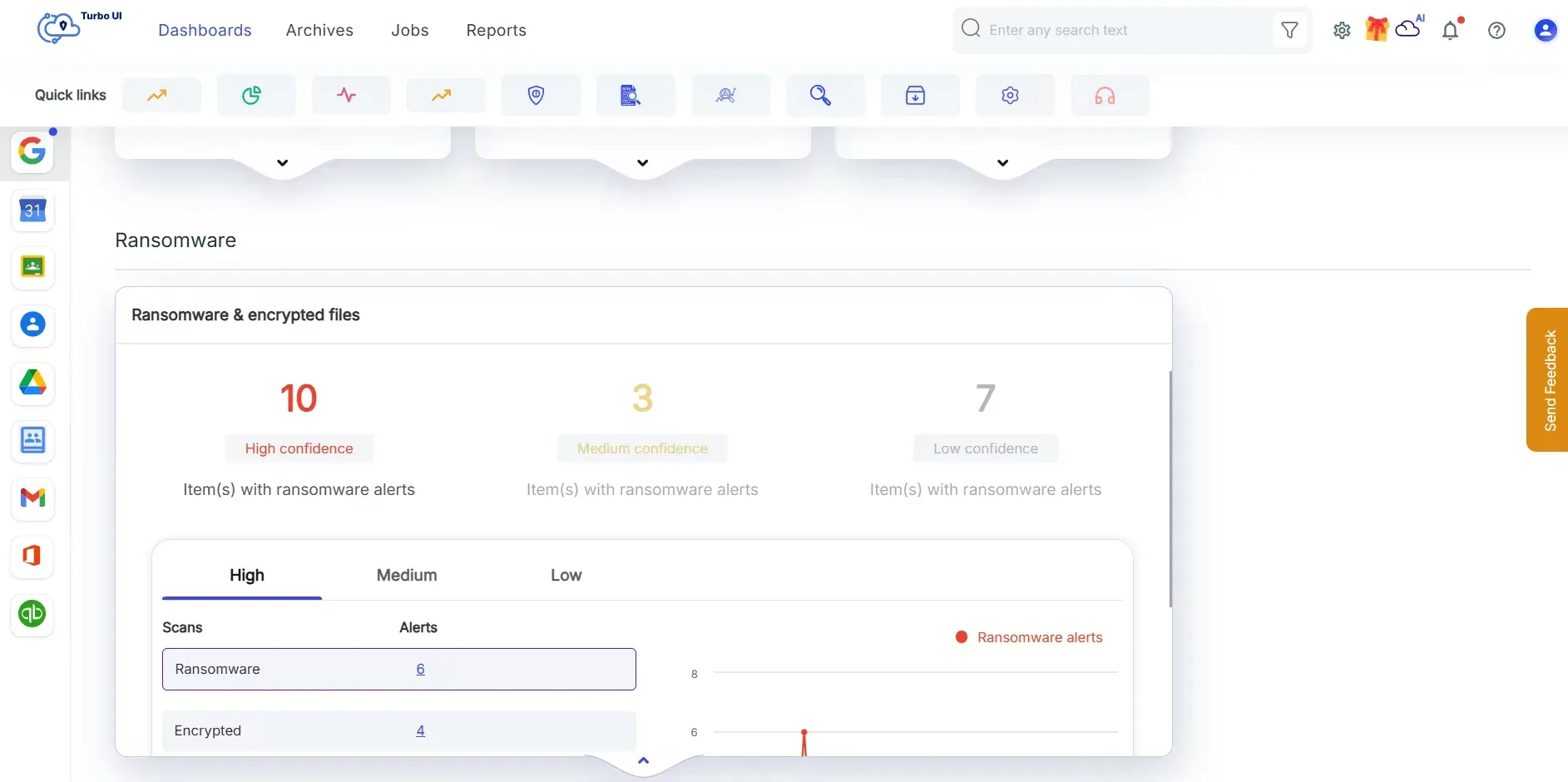Open the search filter funnel
Image resolution: width=1568 pixels, height=782 pixels.
click(x=1289, y=30)
